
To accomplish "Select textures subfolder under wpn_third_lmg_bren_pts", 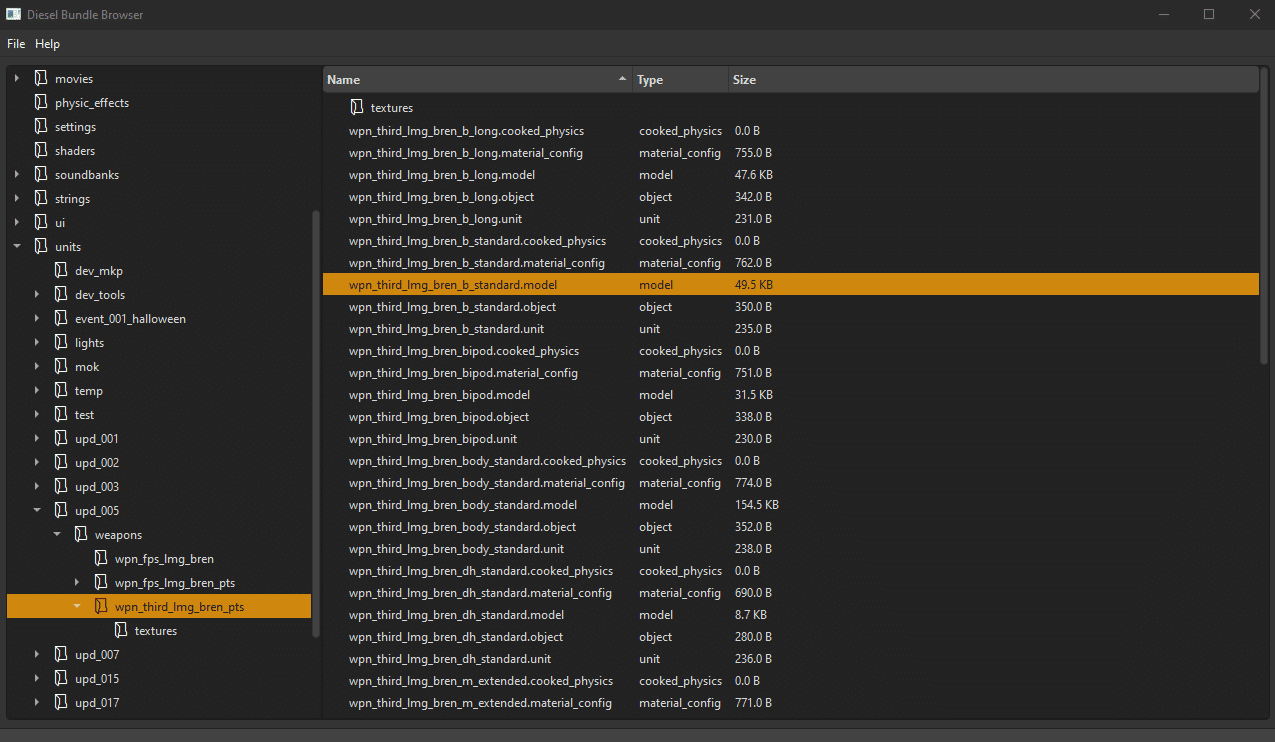I will tap(156, 630).
